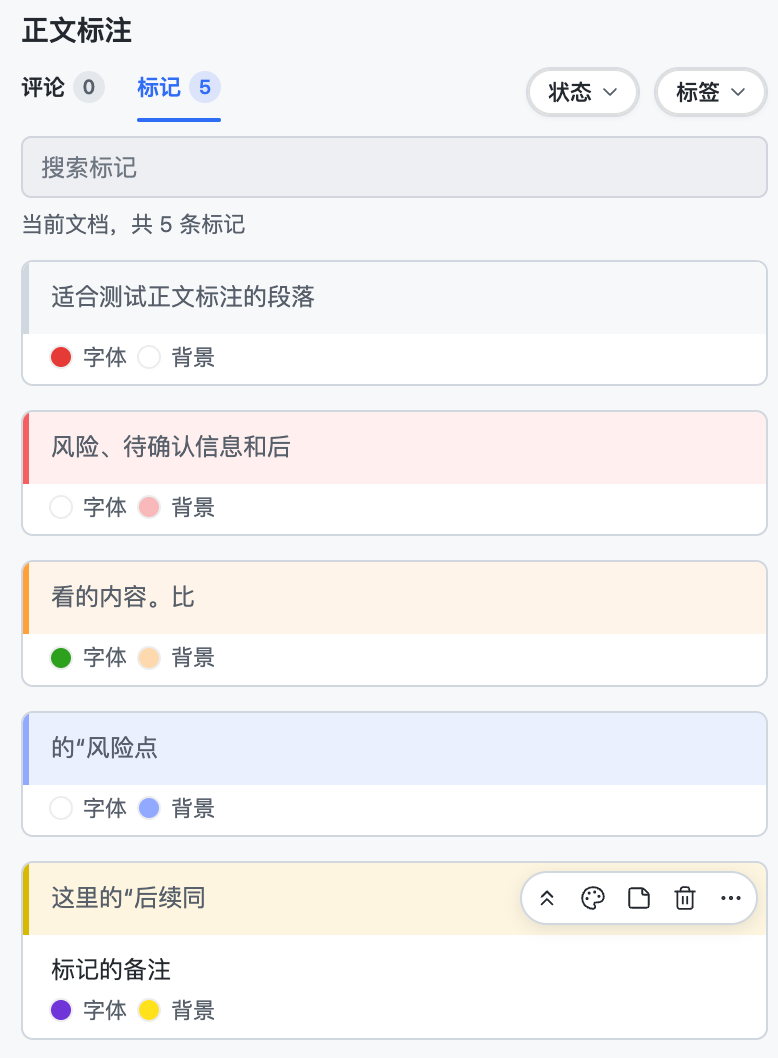This screenshot has height=1058, width=778.
Task: Open the mark 的“风险点
Action: [395, 748]
